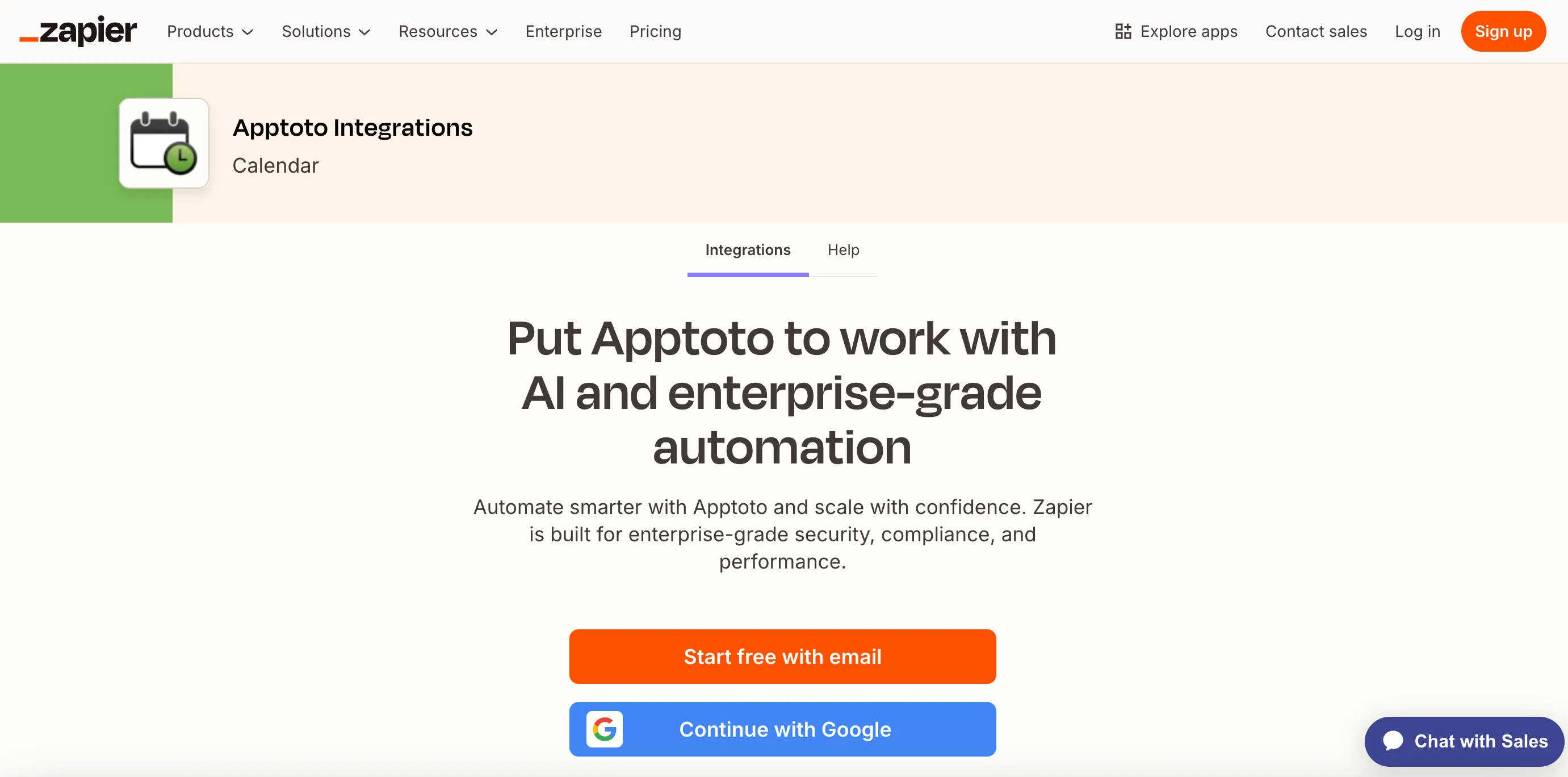The height and width of the screenshot is (777, 1568).
Task: Click Continue with Google
Action: pos(783,729)
